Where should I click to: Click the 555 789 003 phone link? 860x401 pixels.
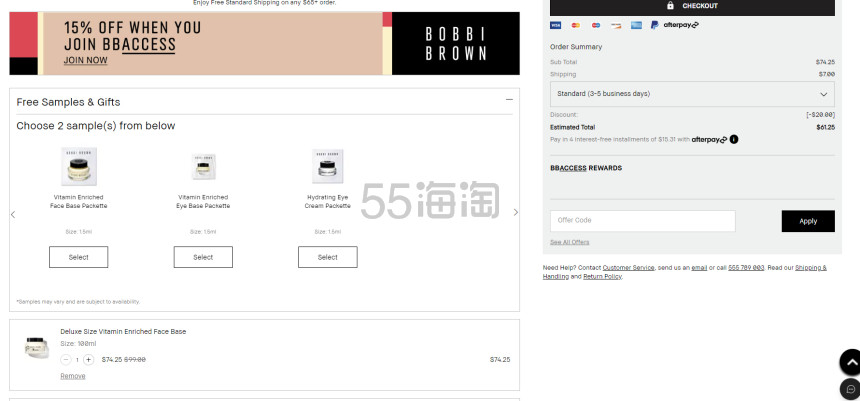[x=746, y=268]
